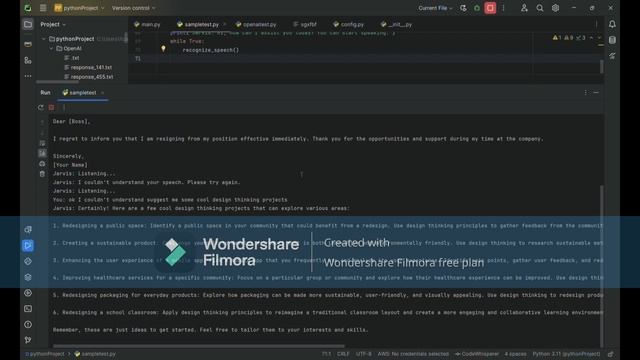Click the CRLF line separator indicator
The width and height of the screenshot is (640, 360).
(343, 354)
